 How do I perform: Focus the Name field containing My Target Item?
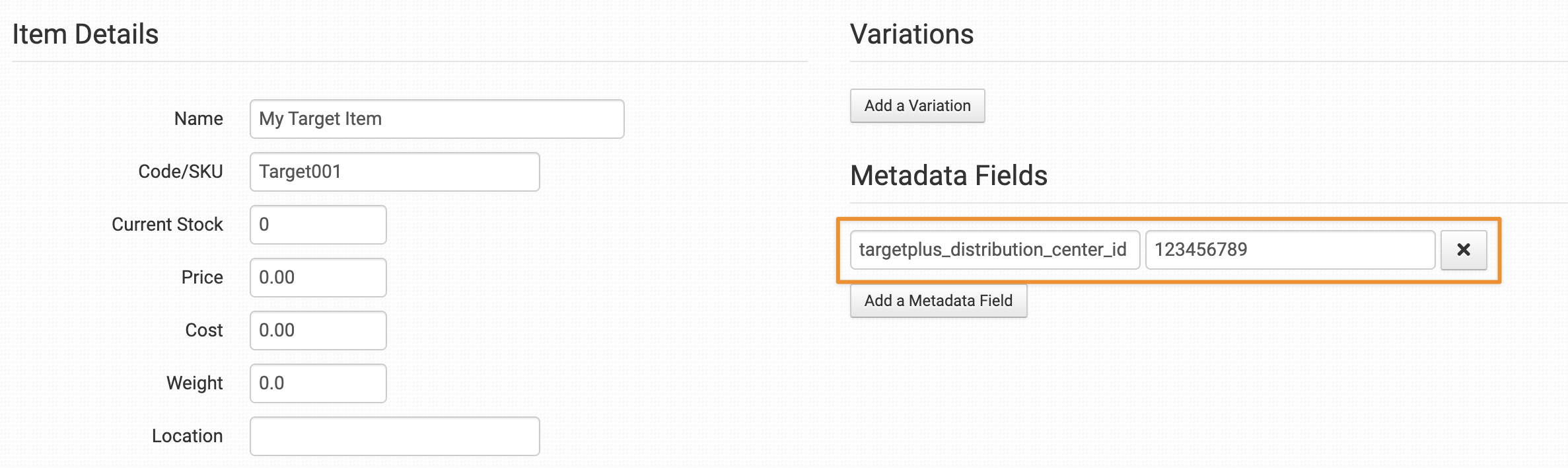click(x=437, y=119)
